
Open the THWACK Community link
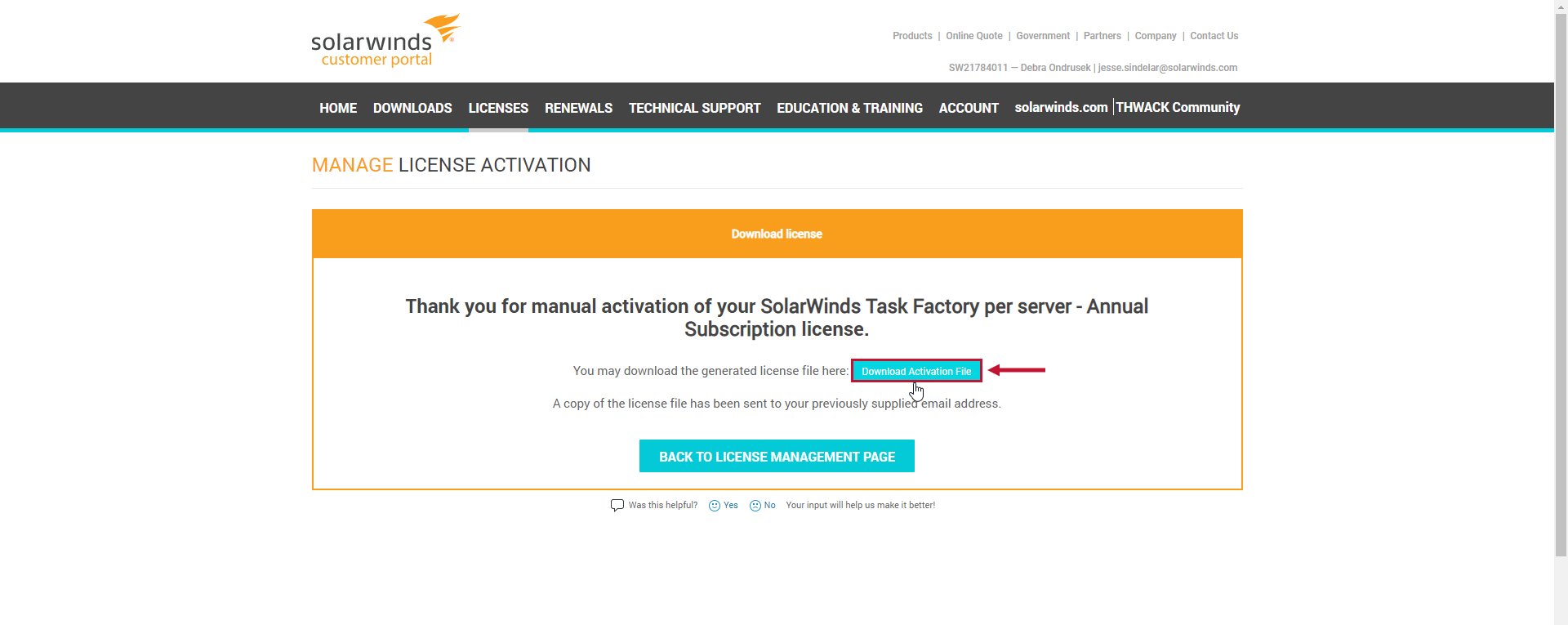click(x=1178, y=107)
